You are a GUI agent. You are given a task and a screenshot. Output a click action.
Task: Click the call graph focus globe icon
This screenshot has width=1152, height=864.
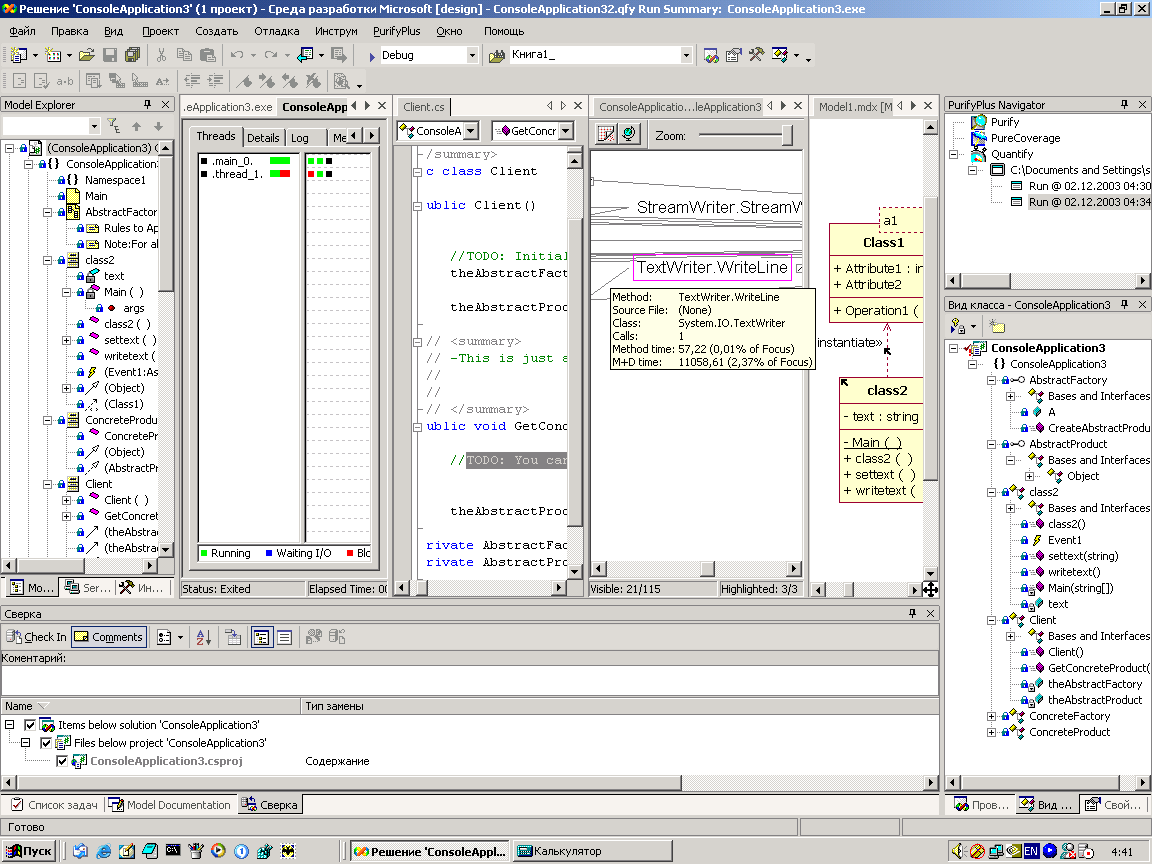pyautogui.click(x=629, y=134)
